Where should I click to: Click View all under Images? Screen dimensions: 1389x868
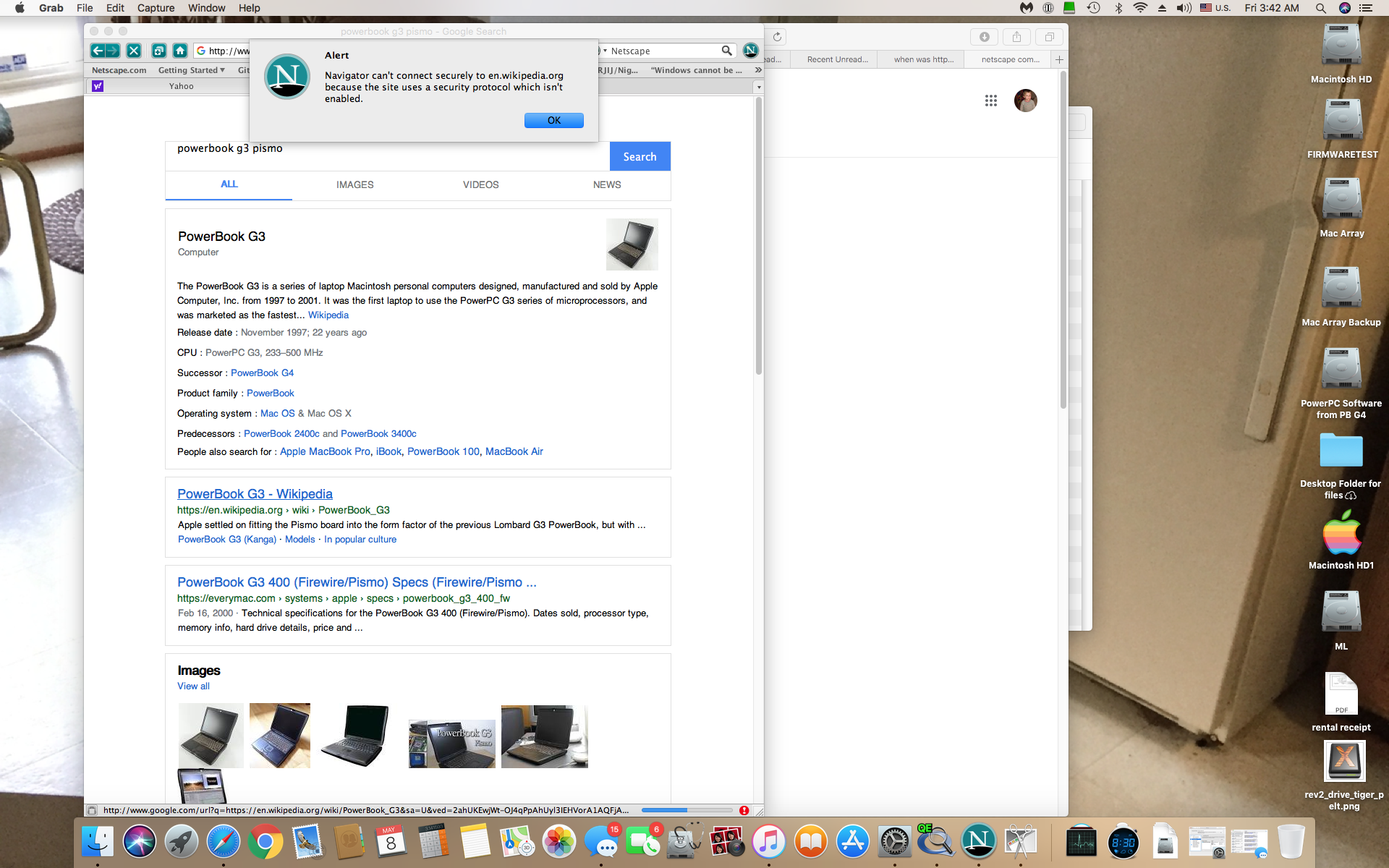(x=193, y=686)
